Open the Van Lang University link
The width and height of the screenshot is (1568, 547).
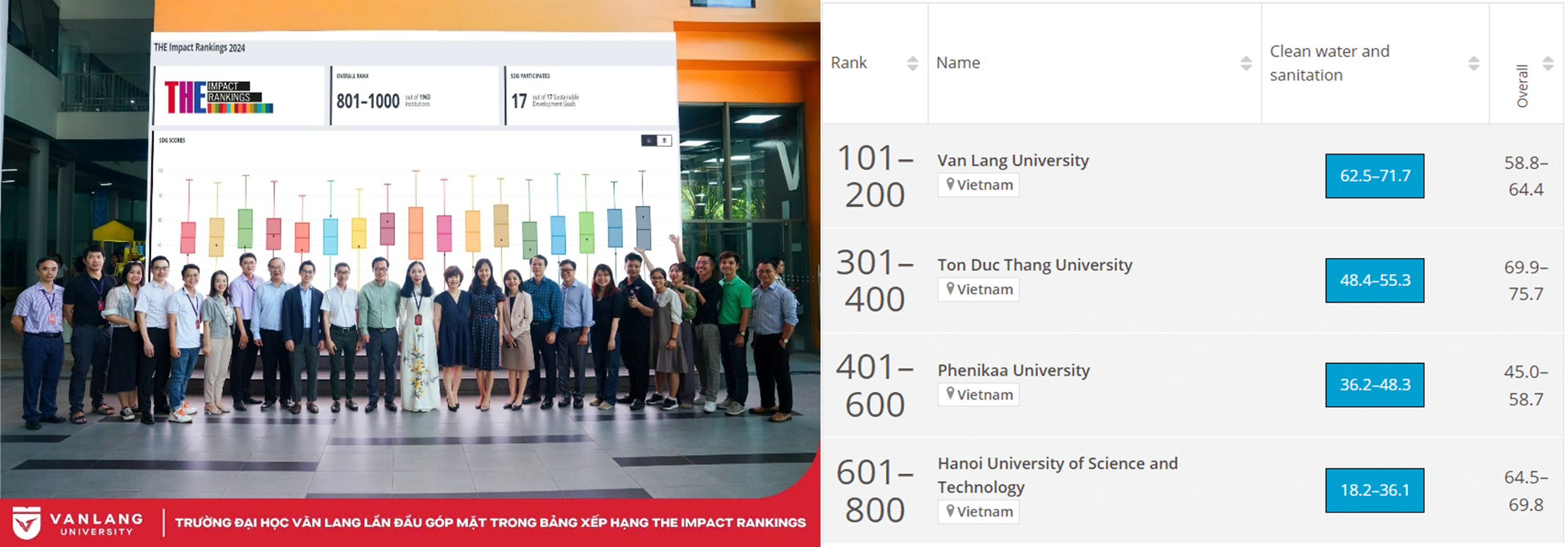(1013, 160)
